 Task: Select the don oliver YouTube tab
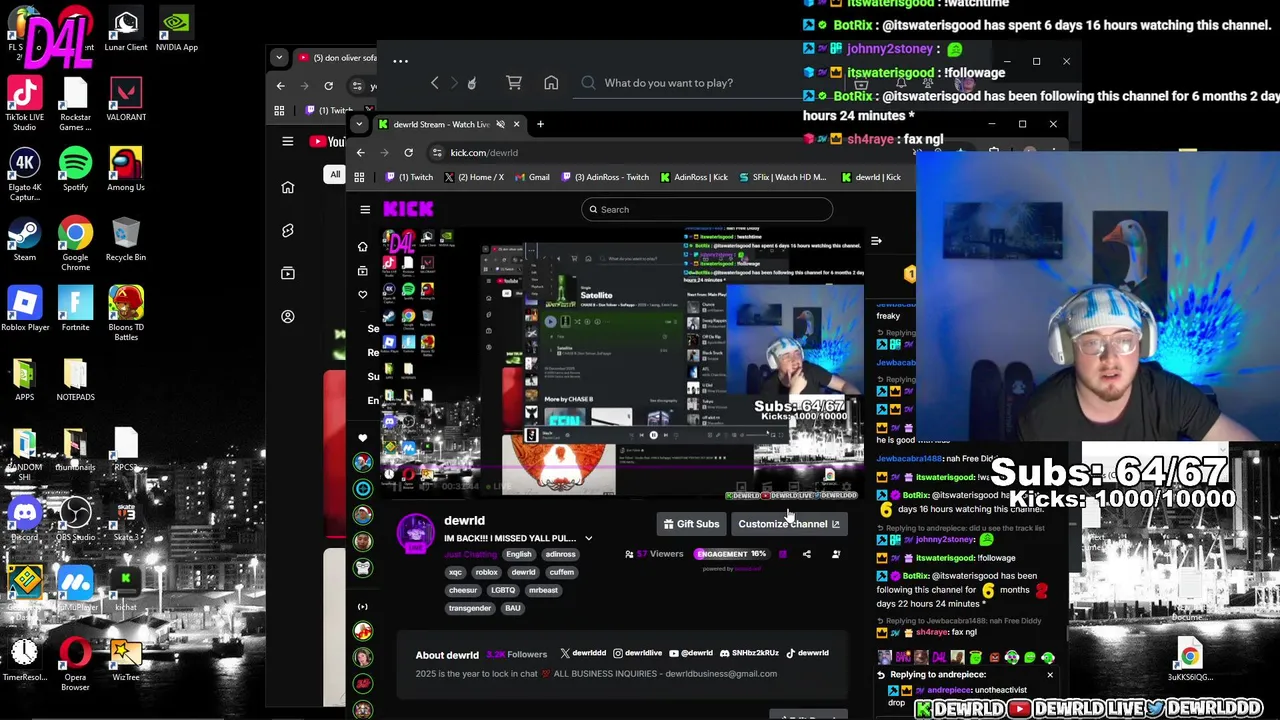[337, 58]
